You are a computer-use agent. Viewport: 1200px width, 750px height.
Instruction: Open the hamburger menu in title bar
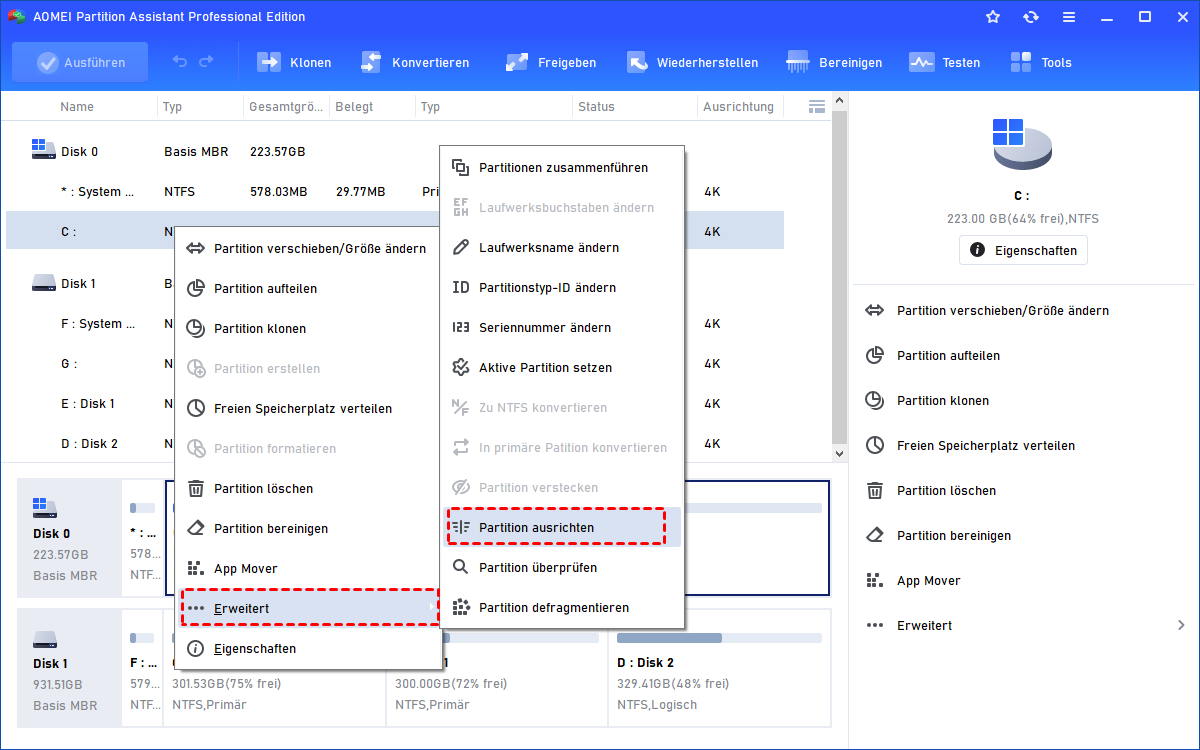[1069, 17]
